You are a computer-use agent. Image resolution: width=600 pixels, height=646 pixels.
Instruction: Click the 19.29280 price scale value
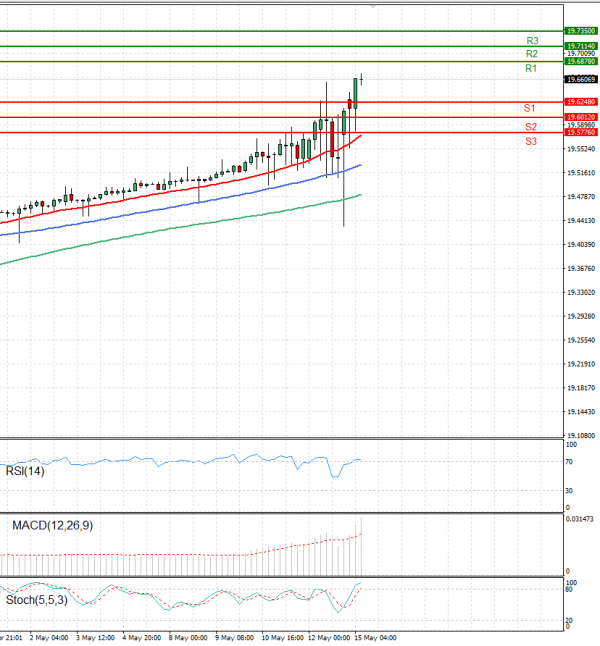tap(581, 316)
